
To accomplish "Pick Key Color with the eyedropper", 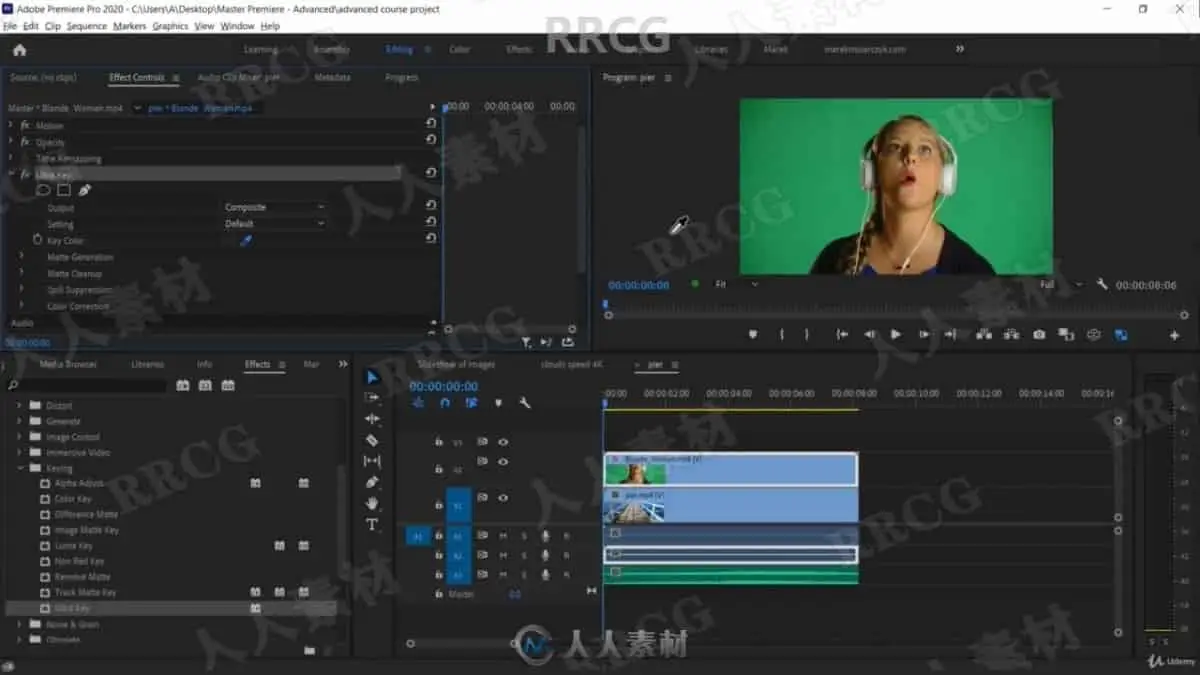I will coord(246,240).
